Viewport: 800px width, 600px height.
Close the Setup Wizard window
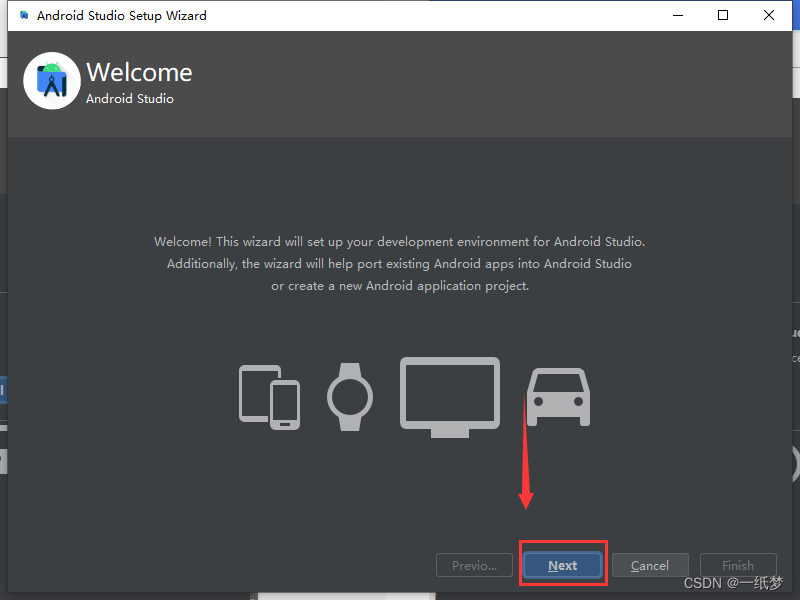(x=769, y=15)
